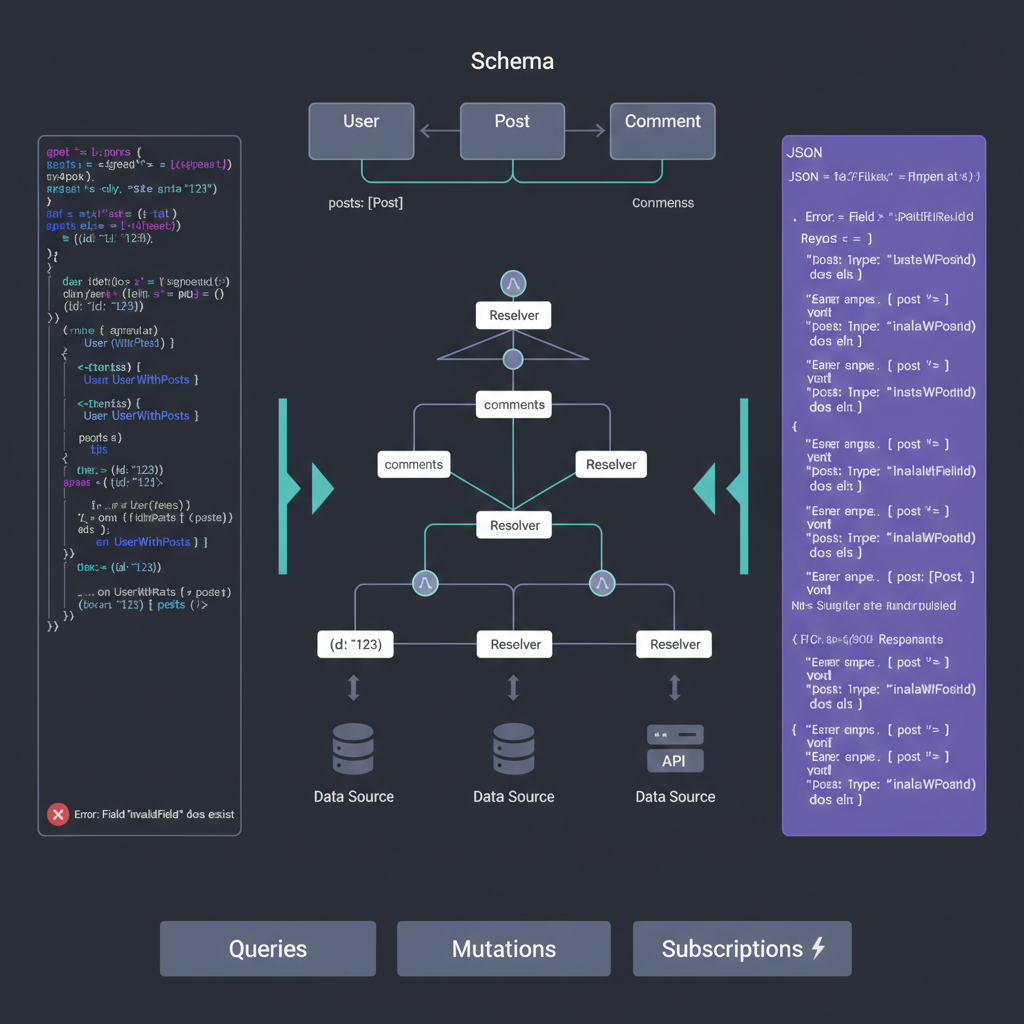1024x1024 pixels.
Task: Collapse the left code panel using teal arrow
Action: tap(322, 488)
